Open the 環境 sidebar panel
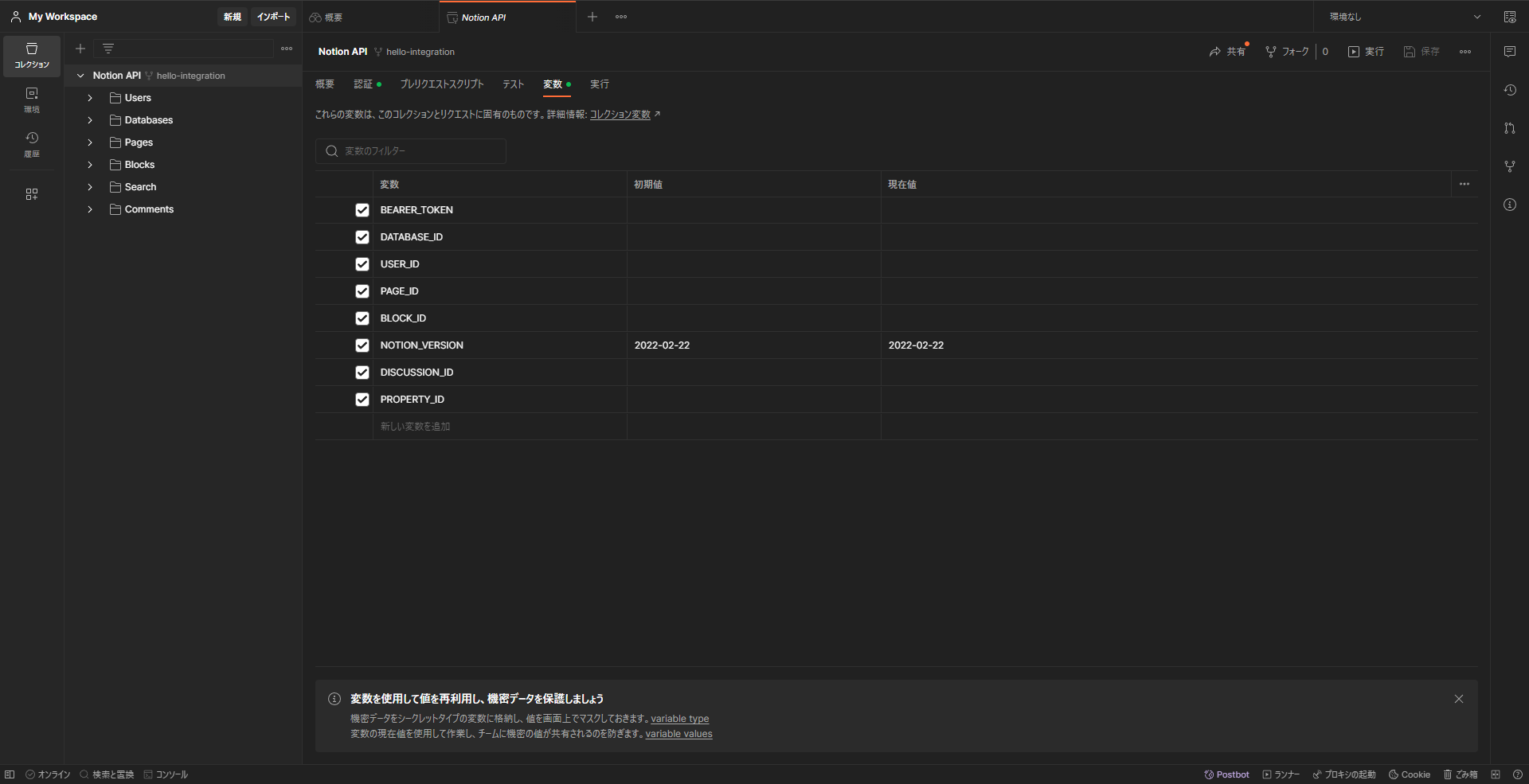 pyautogui.click(x=32, y=99)
